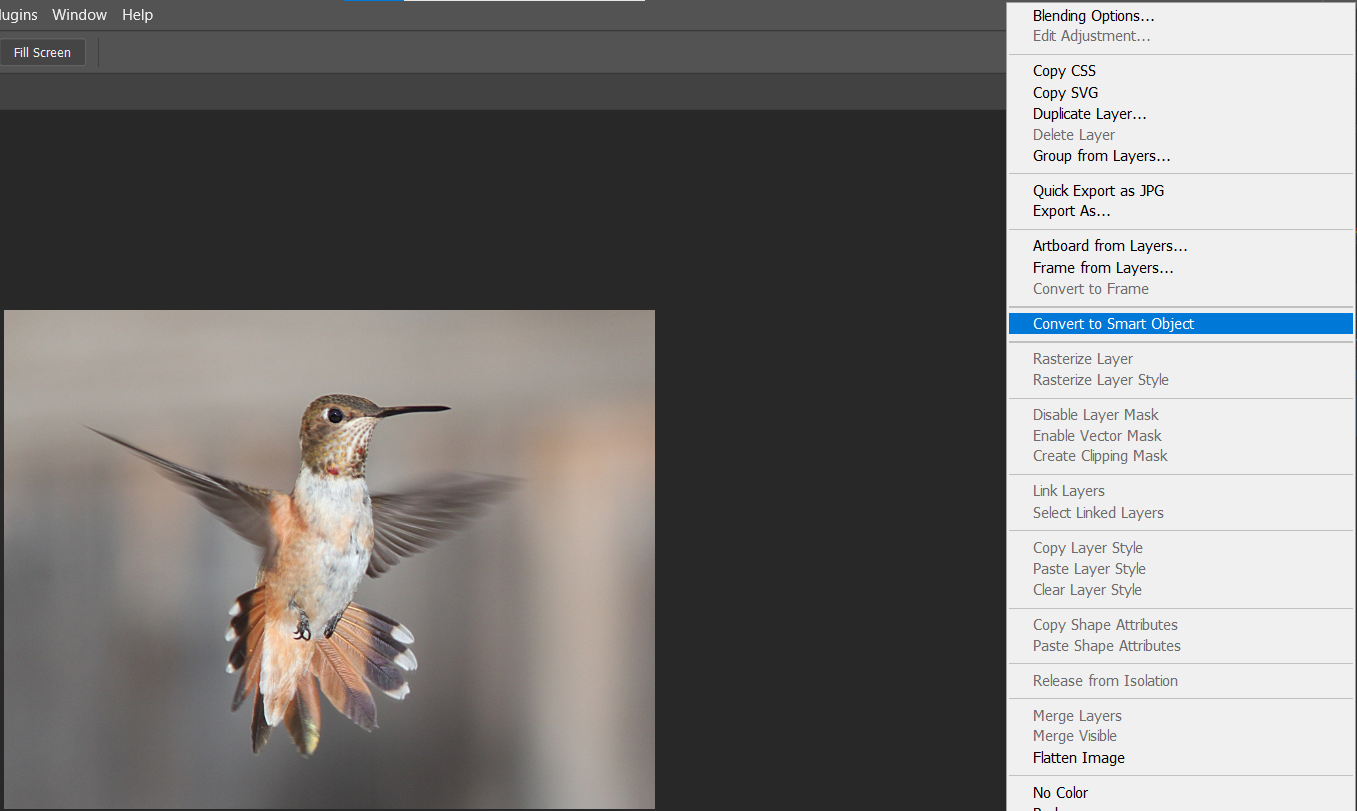Select Link Layers

tap(1068, 490)
